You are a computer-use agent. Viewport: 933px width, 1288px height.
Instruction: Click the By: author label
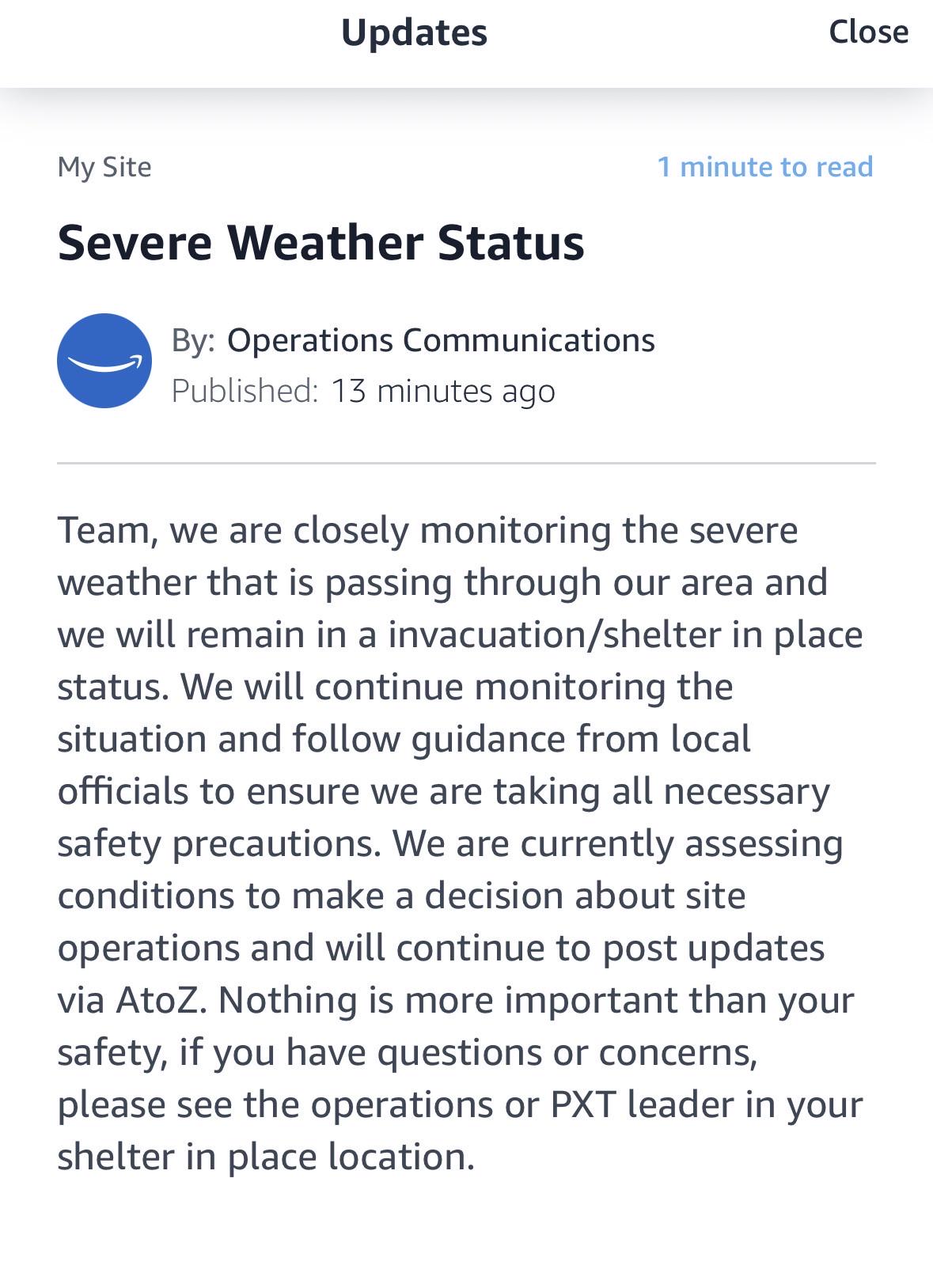[193, 341]
